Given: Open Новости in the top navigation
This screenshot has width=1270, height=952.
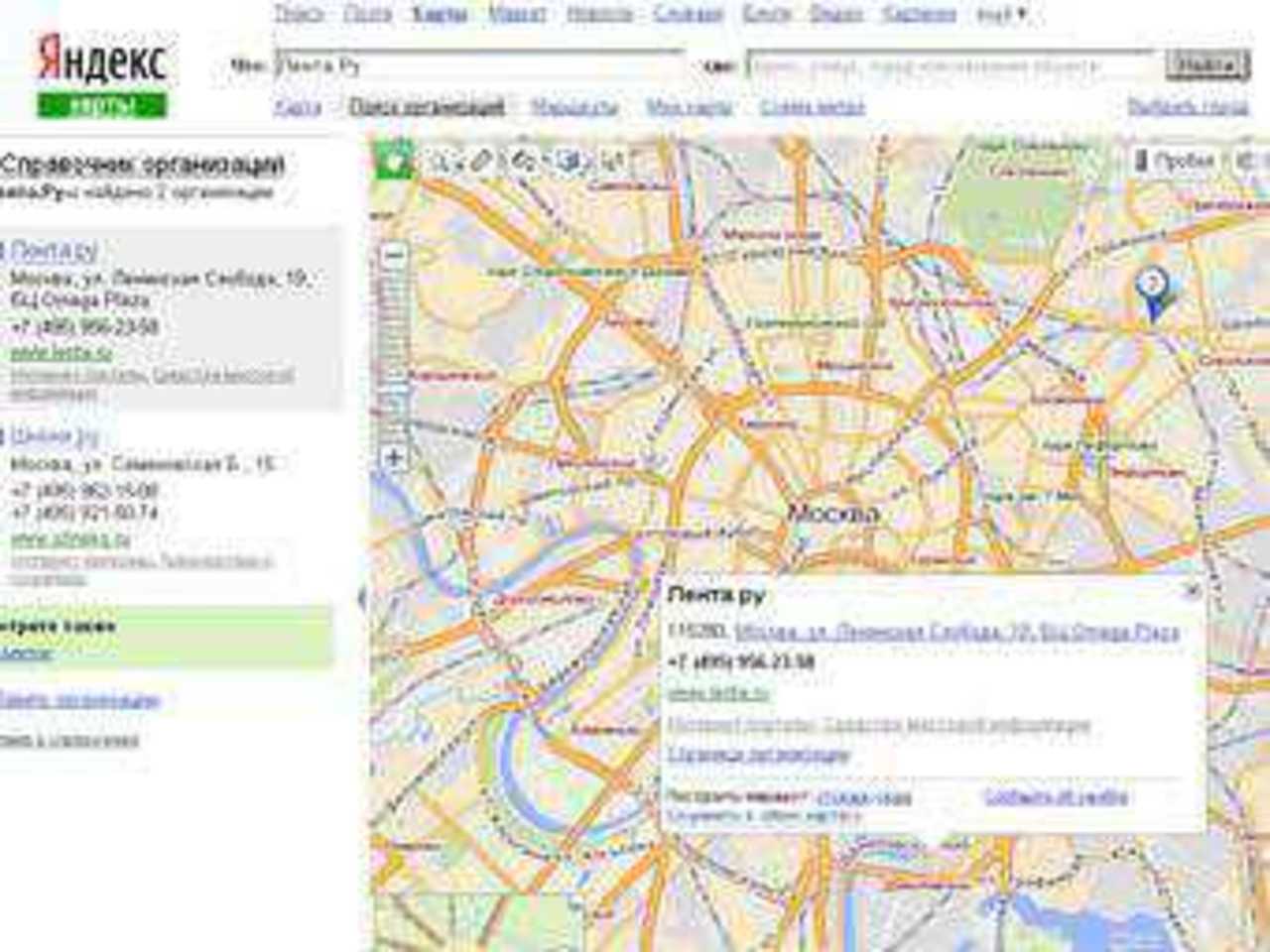Looking at the screenshot, I should (x=599, y=14).
